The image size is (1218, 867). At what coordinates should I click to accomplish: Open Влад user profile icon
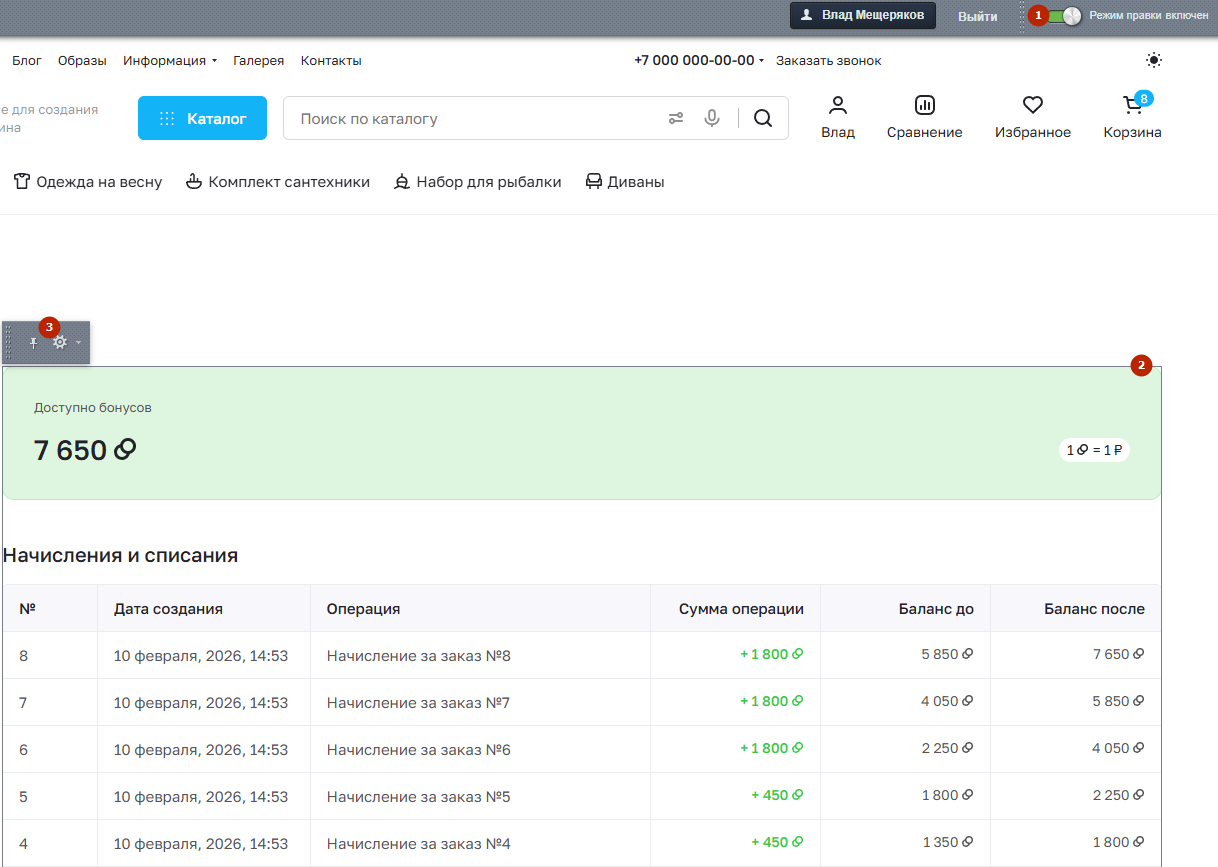(838, 117)
